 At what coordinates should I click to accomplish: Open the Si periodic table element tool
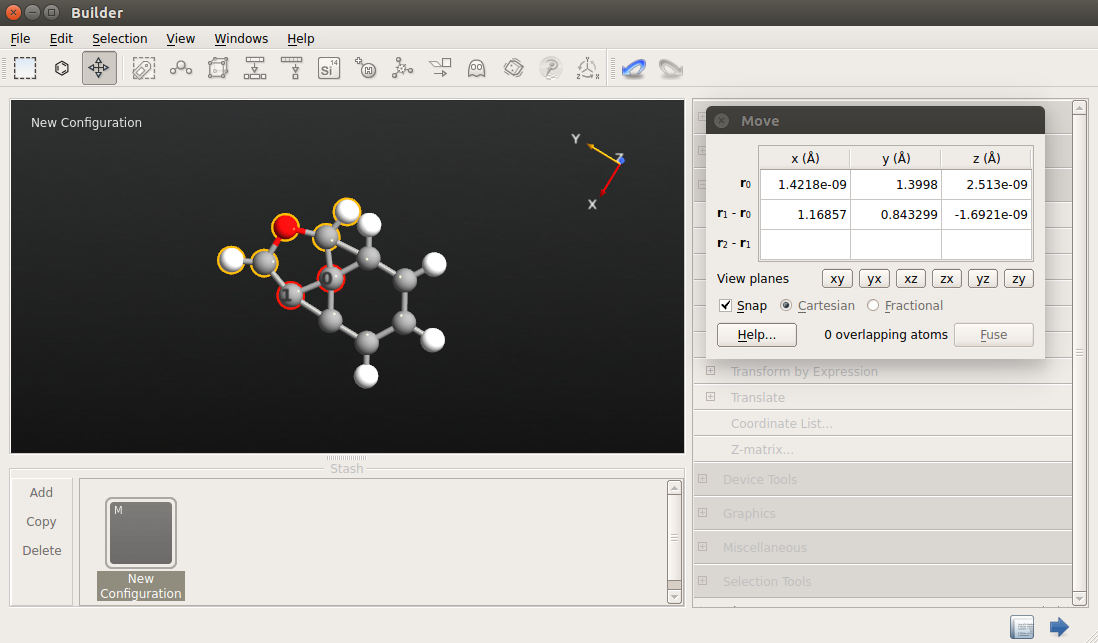(328, 68)
